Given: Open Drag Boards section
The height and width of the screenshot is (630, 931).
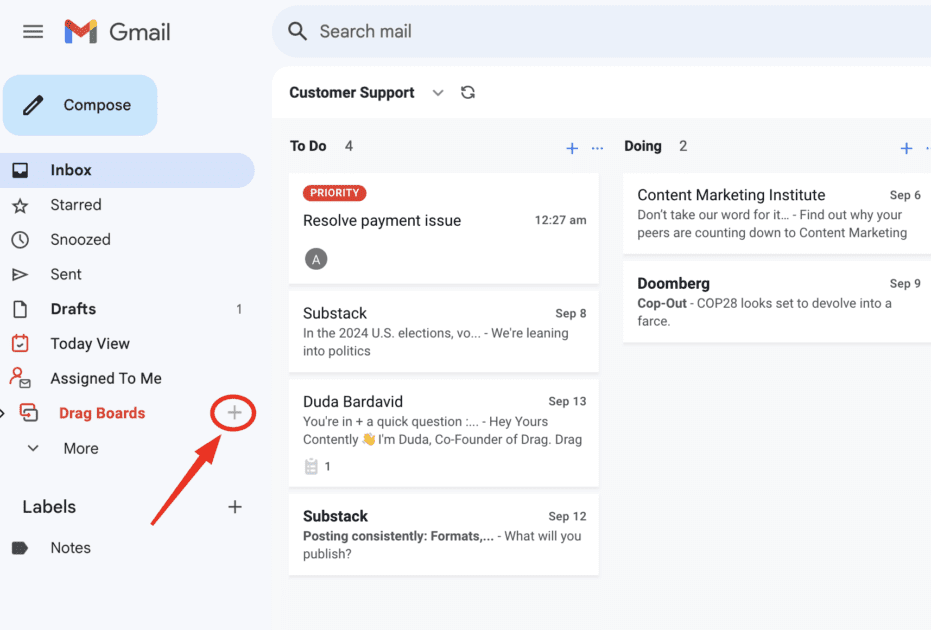Looking at the screenshot, I should point(102,413).
